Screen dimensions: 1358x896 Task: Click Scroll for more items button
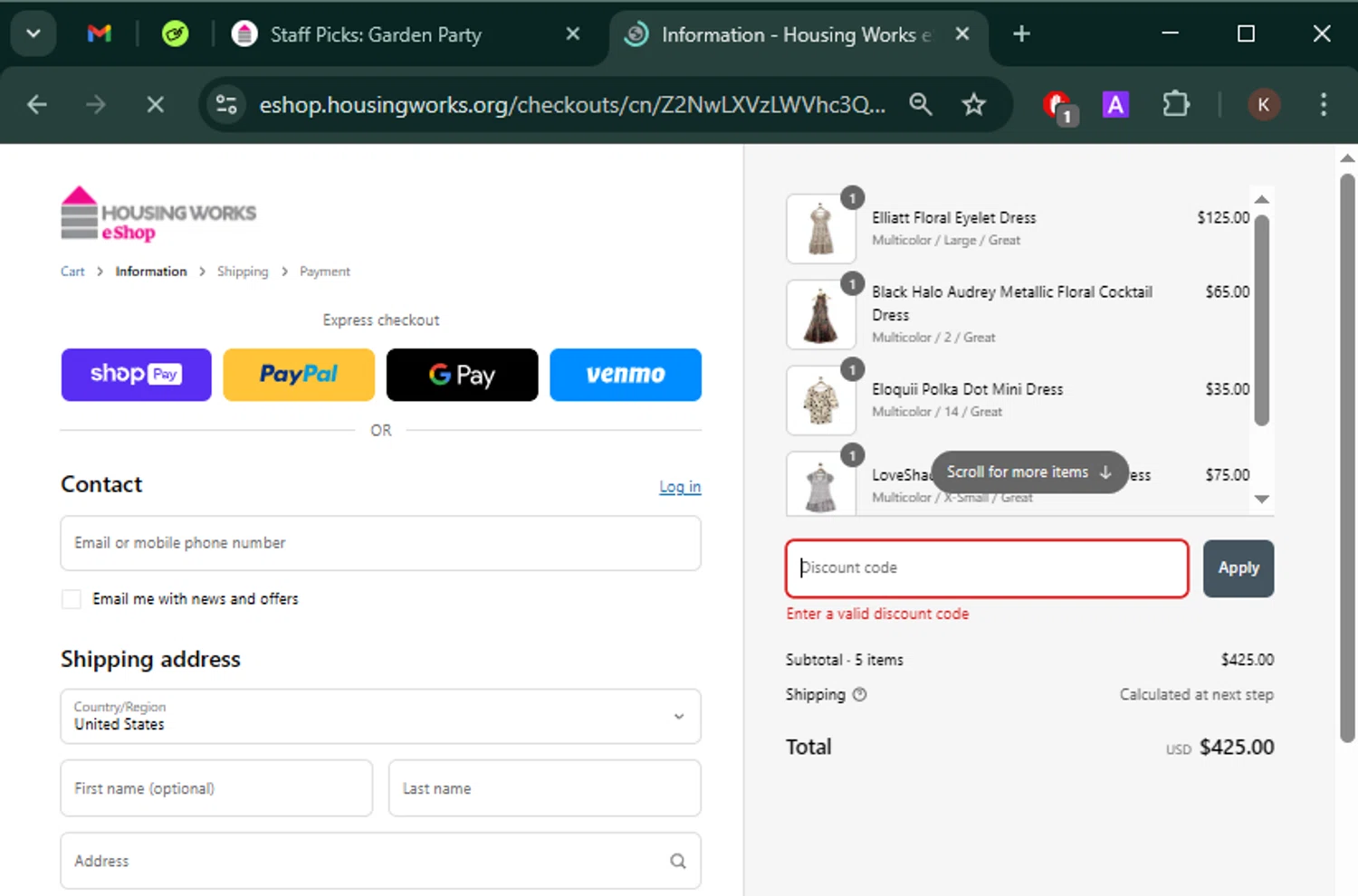tap(1029, 472)
